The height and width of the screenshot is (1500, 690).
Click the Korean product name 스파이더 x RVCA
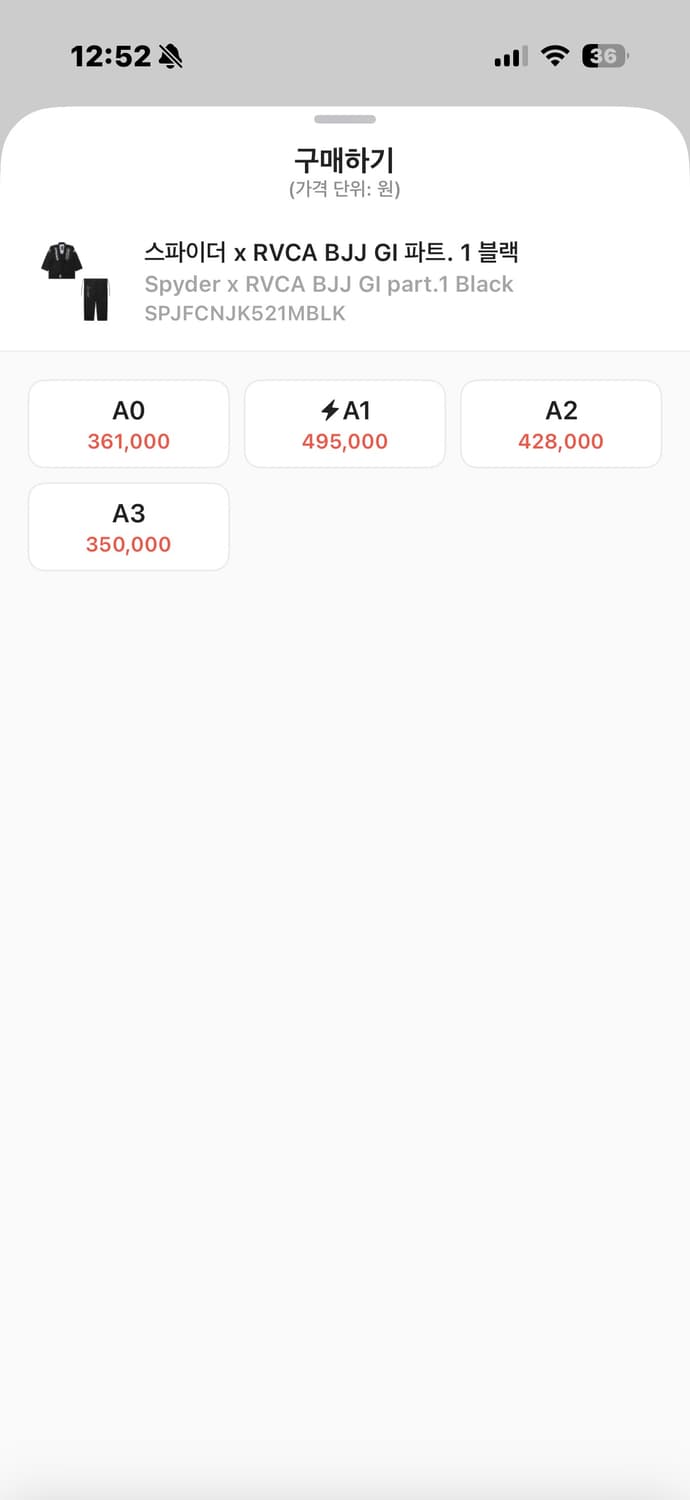[x=331, y=252]
